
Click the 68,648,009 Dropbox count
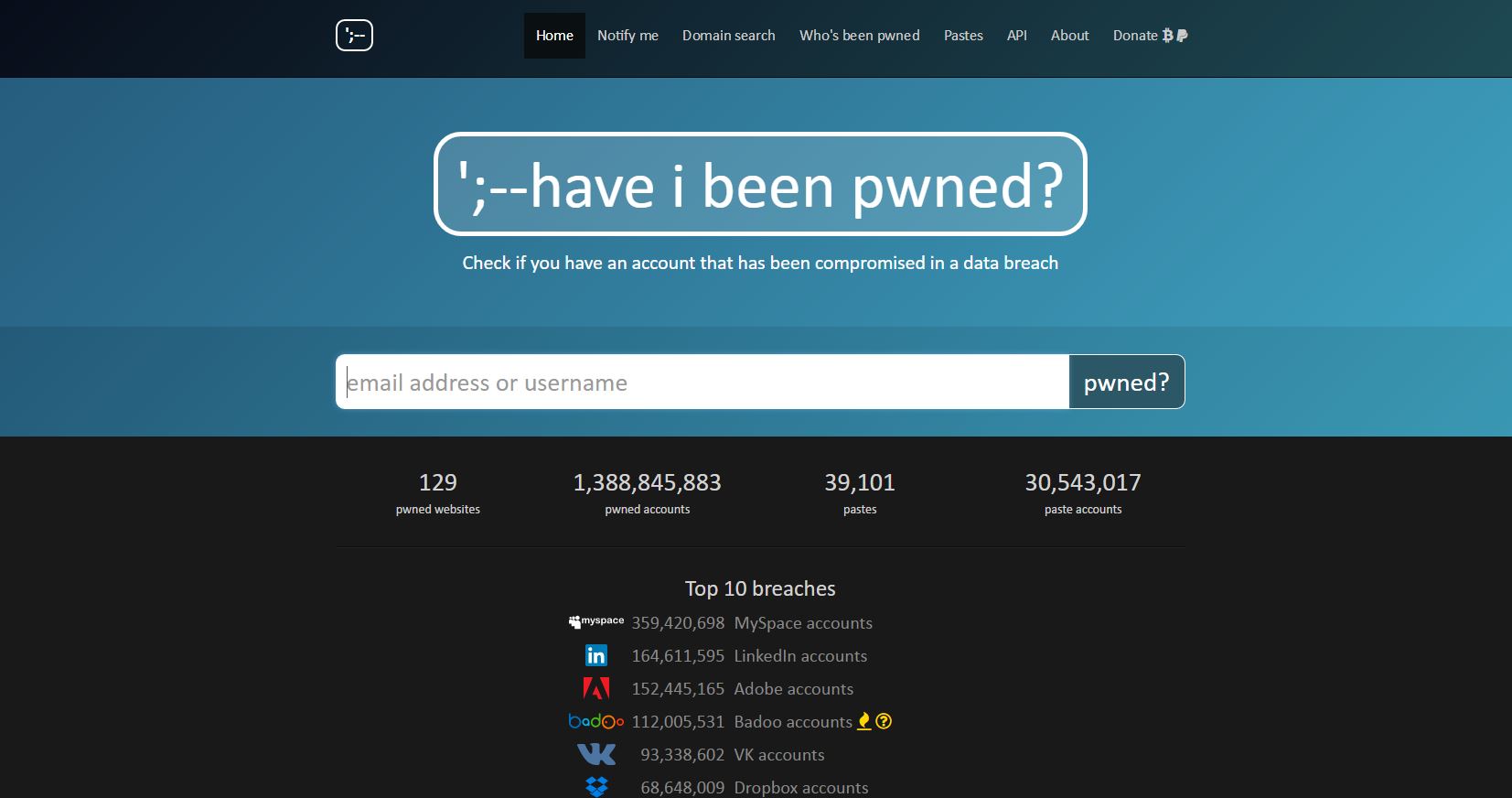[682, 788]
